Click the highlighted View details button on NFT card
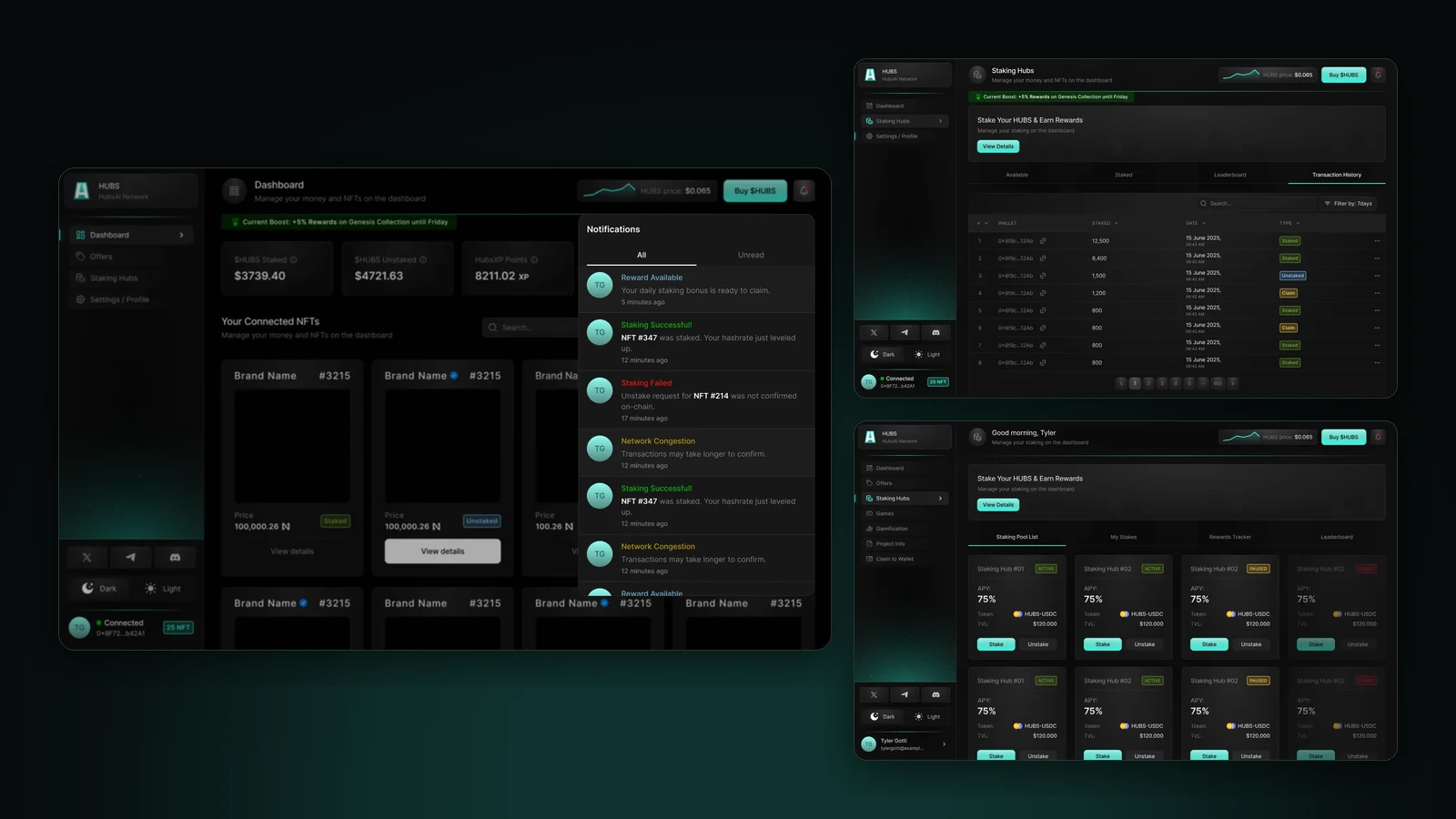This screenshot has width=1456, height=819. click(x=442, y=551)
